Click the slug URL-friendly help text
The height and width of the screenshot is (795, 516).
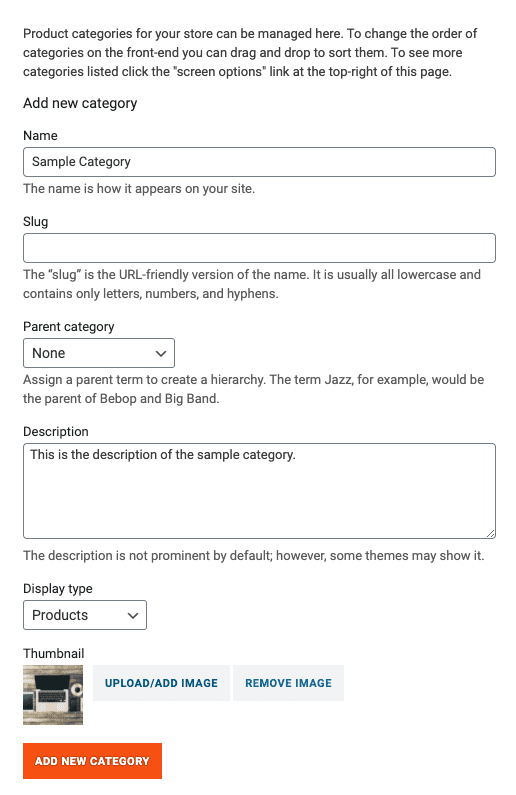(x=252, y=284)
